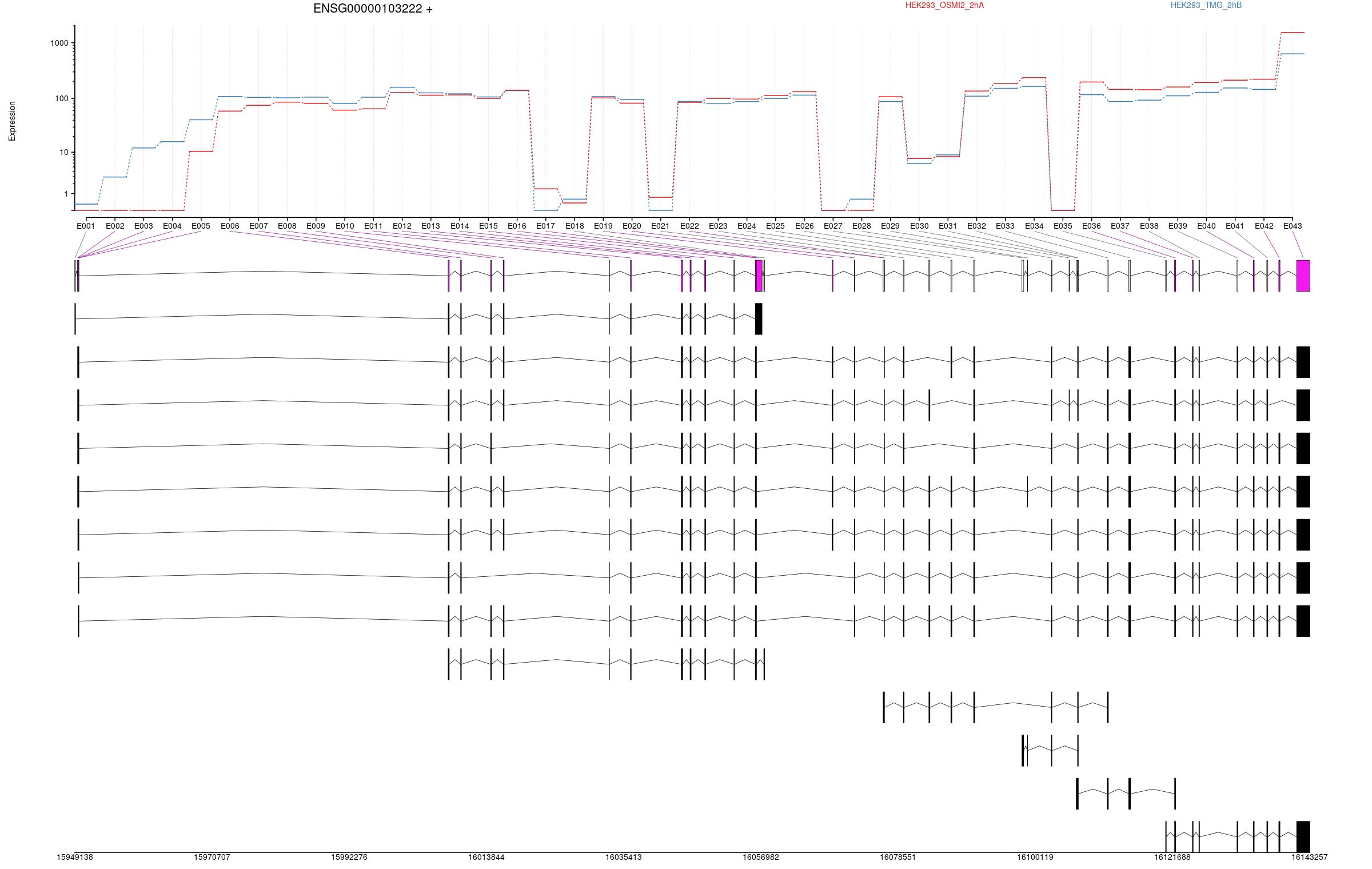Click exon bin label E021

[x=660, y=226]
